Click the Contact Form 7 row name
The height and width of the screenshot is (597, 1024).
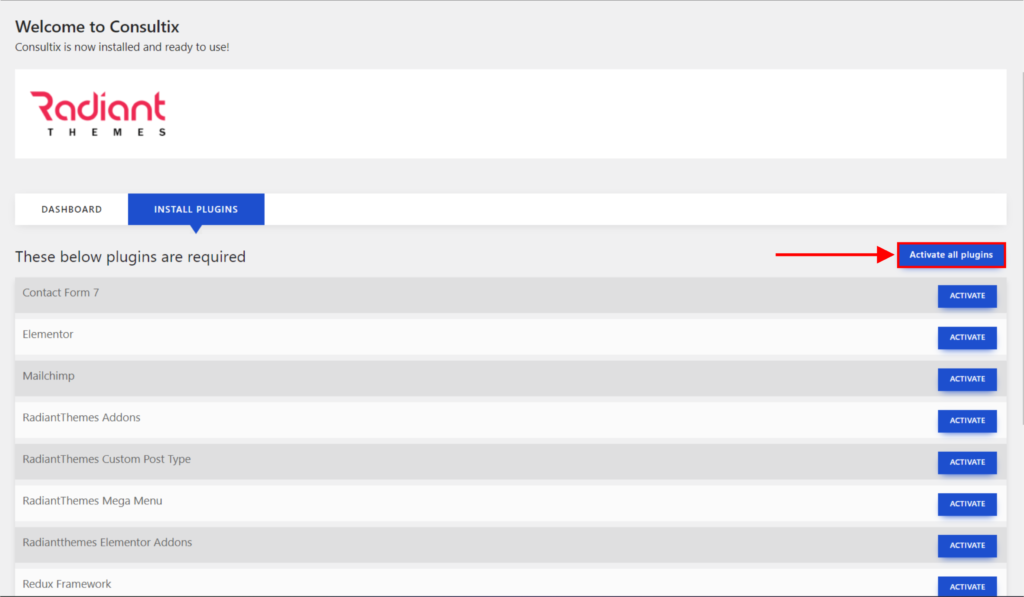point(61,293)
